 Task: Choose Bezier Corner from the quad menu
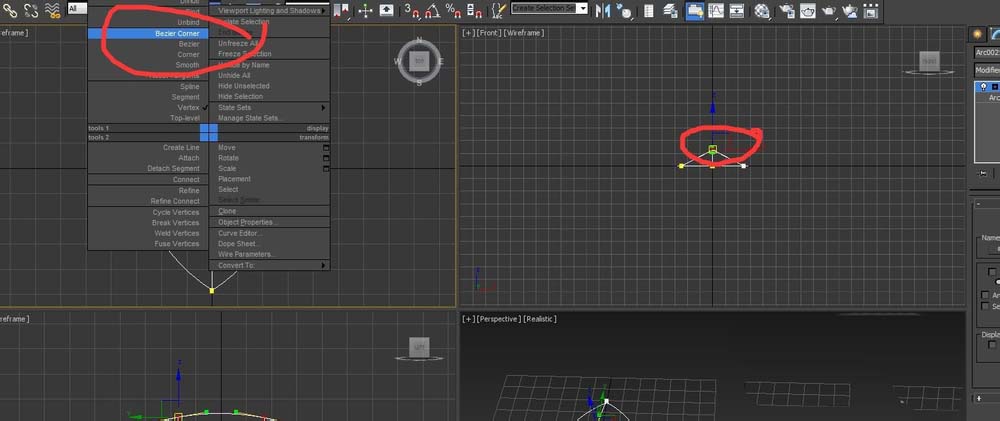pyautogui.click(x=175, y=33)
